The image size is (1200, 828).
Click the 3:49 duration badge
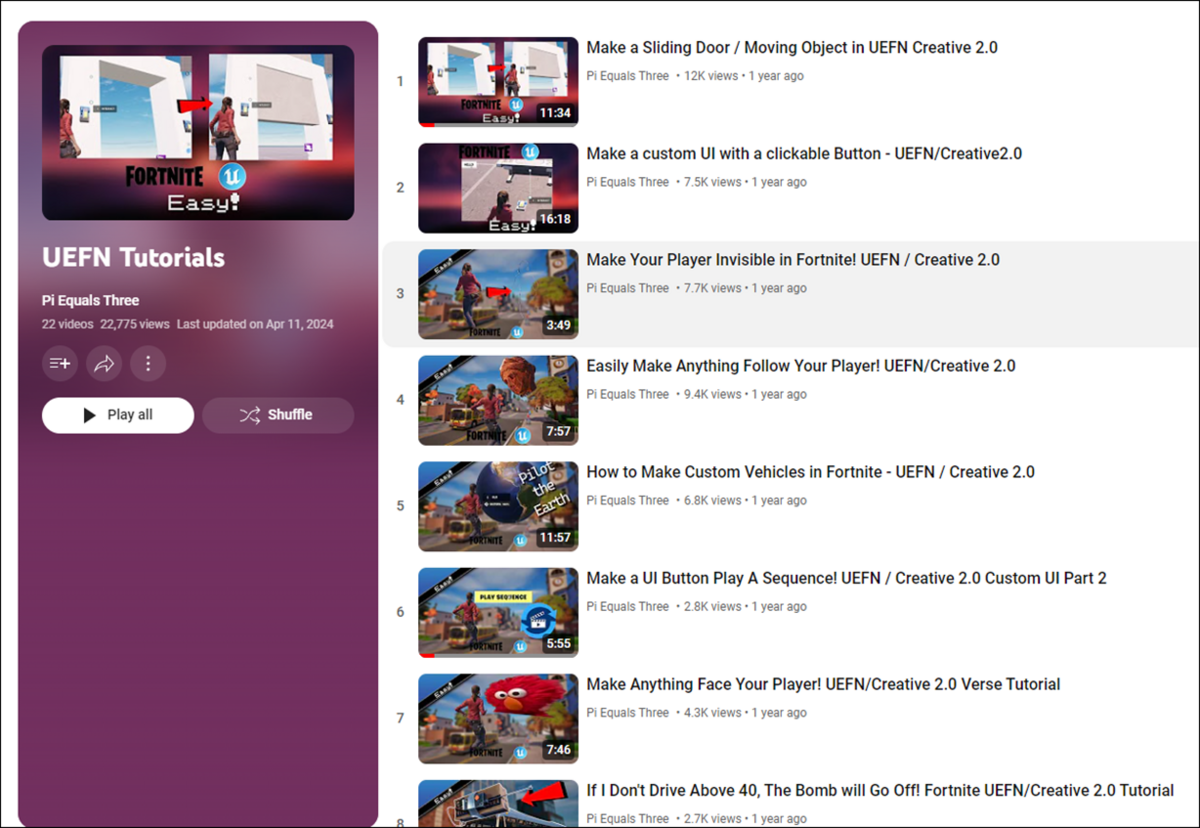559,325
